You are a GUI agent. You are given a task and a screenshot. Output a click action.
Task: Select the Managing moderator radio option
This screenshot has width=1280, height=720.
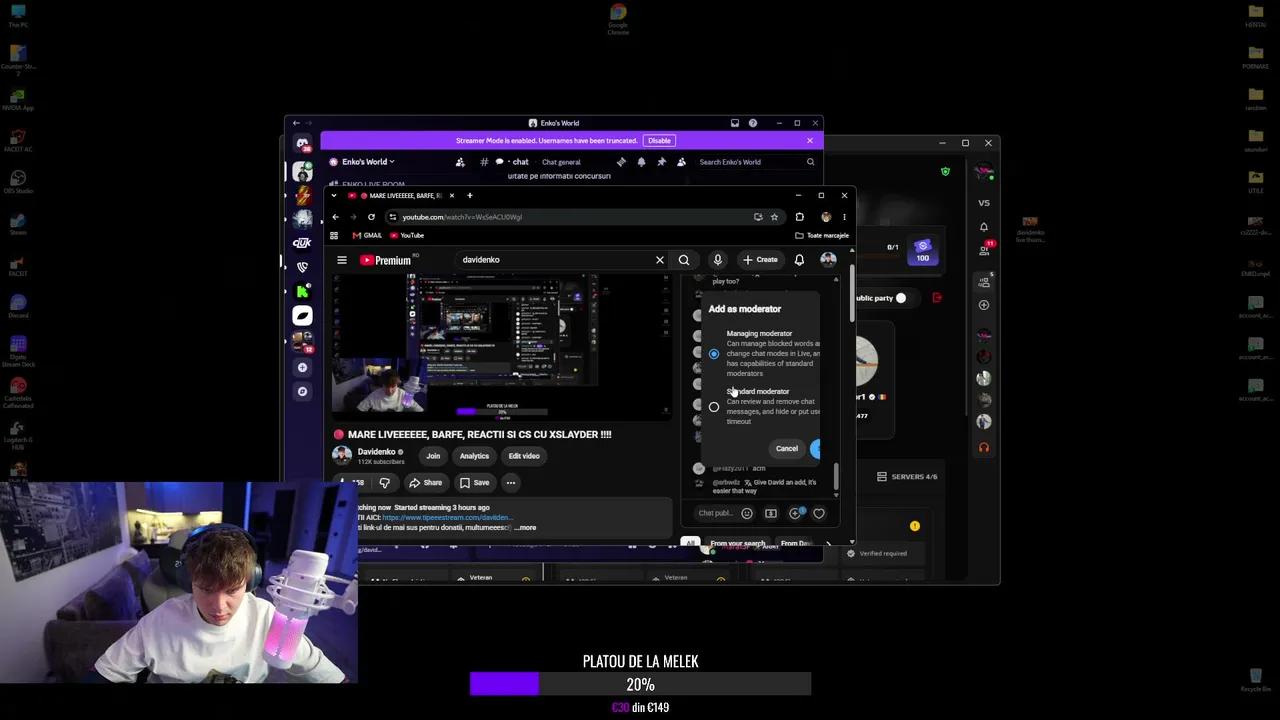(713, 354)
